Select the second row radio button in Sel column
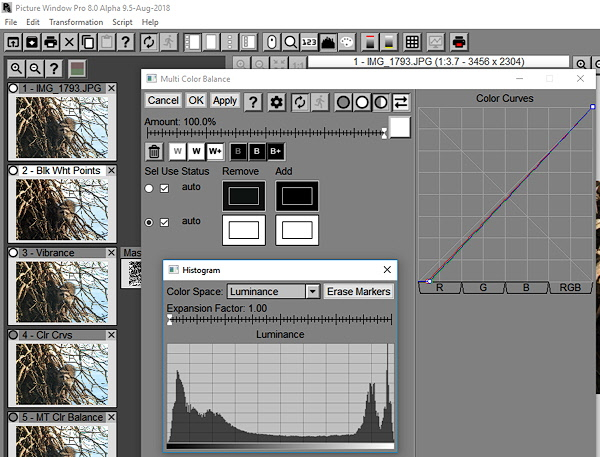Image resolution: width=600 pixels, height=457 pixels. [x=149, y=222]
